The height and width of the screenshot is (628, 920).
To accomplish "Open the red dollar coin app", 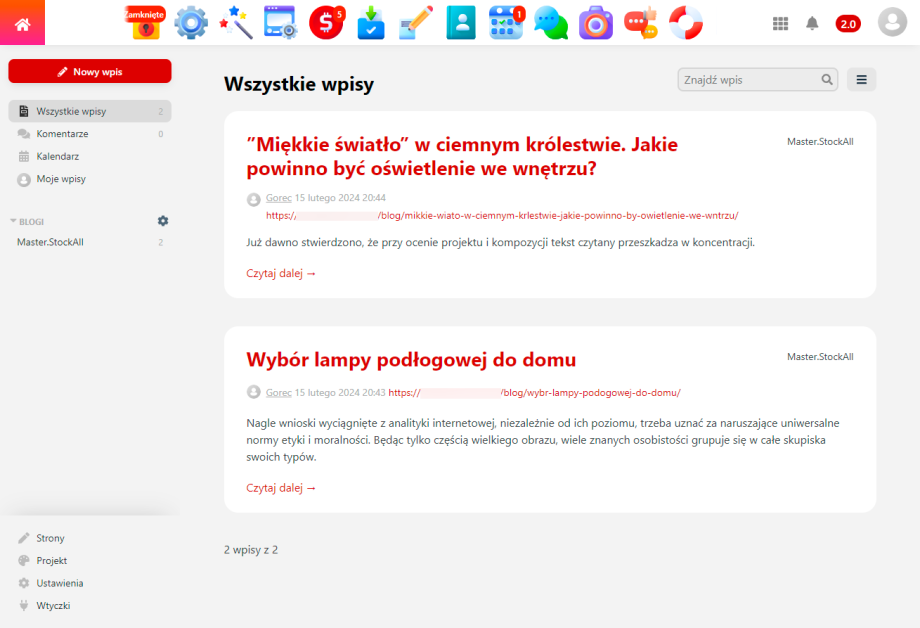I will (326, 22).
